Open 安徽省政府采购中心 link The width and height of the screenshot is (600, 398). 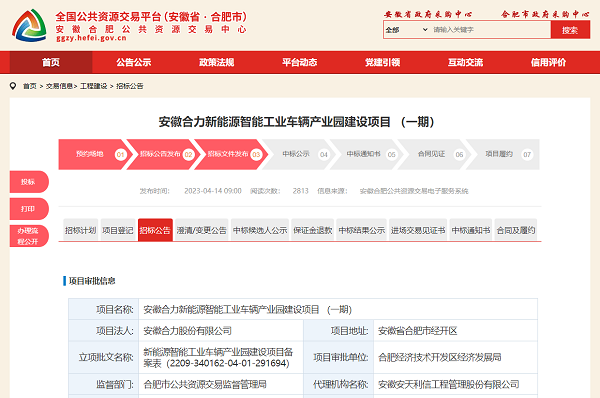pyautogui.click(x=428, y=15)
